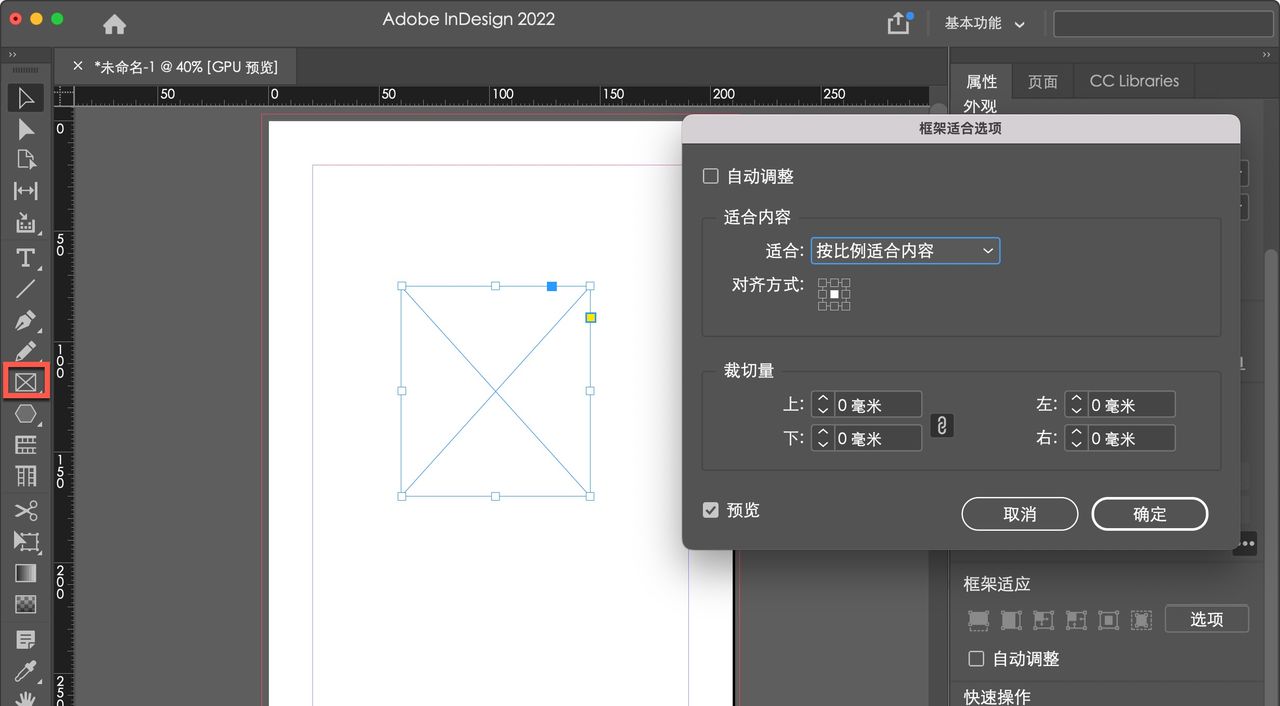The image size is (1280, 706).
Task: Enable 自动调整 in the 框架适应 panel
Action: point(977,658)
